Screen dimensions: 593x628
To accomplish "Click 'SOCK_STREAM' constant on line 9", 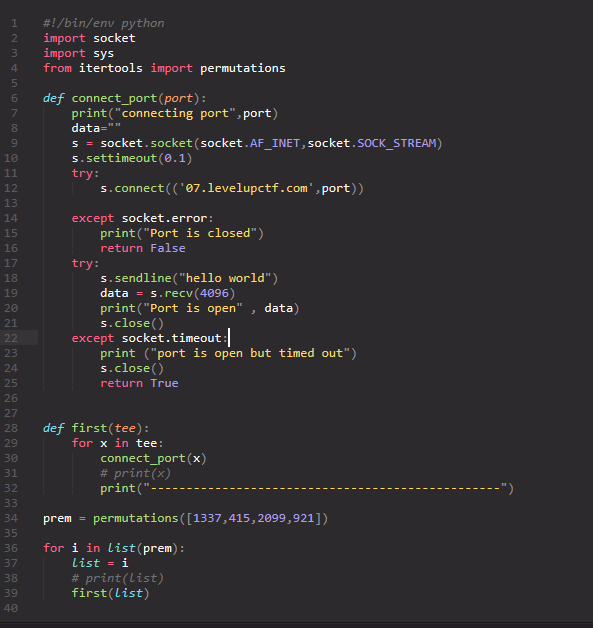I will pos(396,143).
